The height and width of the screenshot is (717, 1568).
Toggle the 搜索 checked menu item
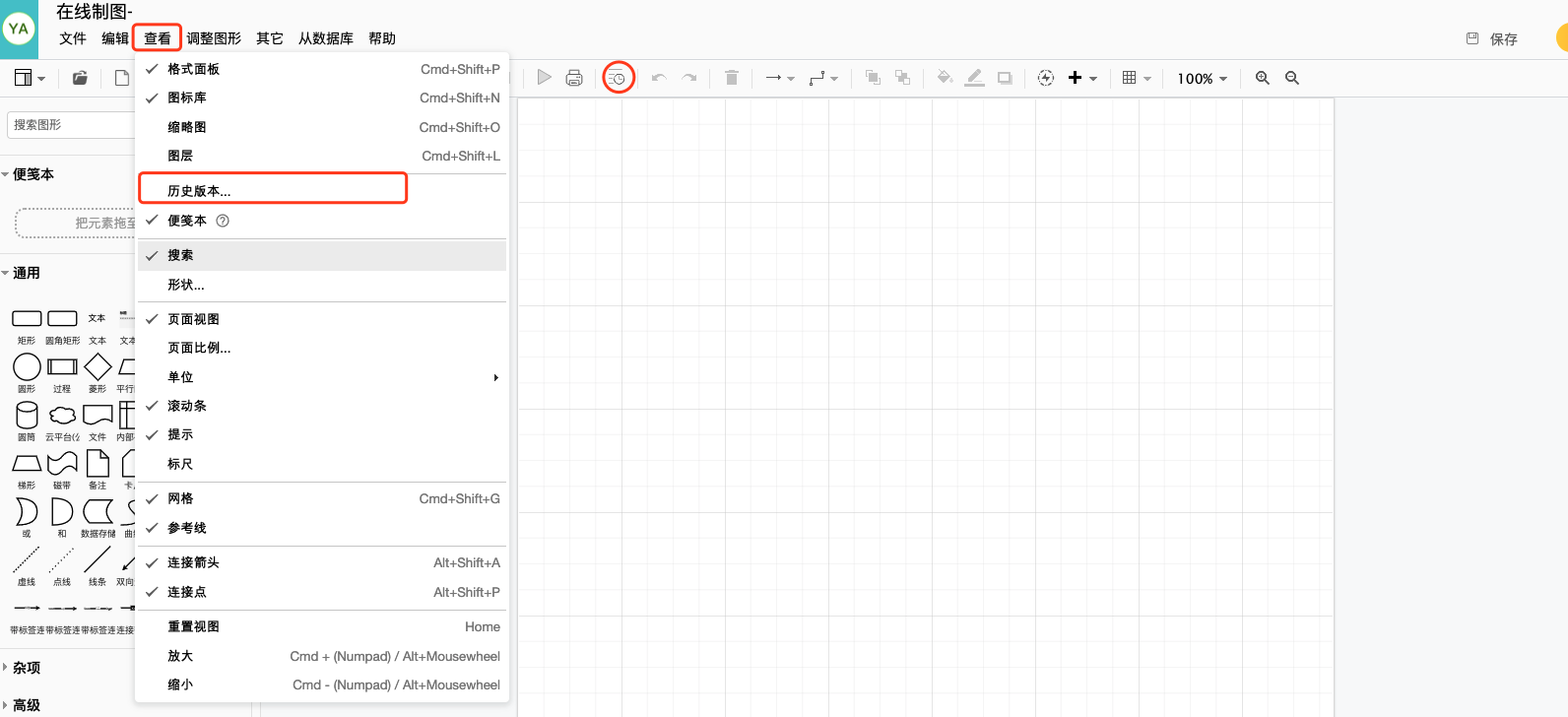(x=322, y=255)
